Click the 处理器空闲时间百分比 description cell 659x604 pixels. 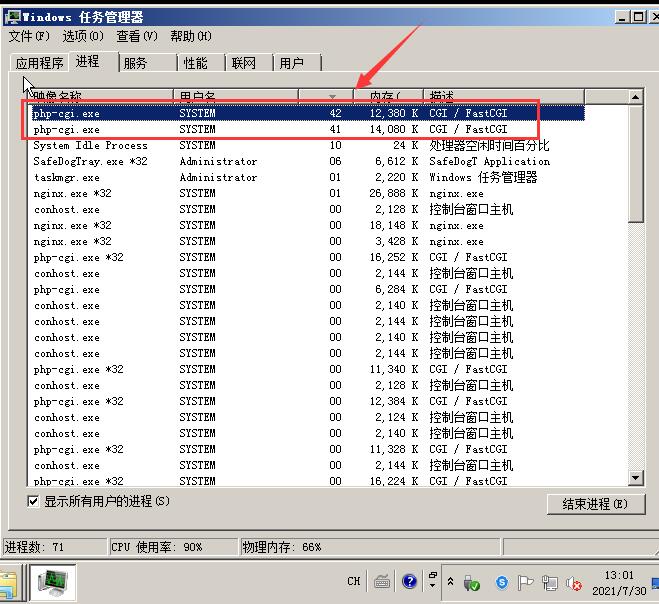489,145
